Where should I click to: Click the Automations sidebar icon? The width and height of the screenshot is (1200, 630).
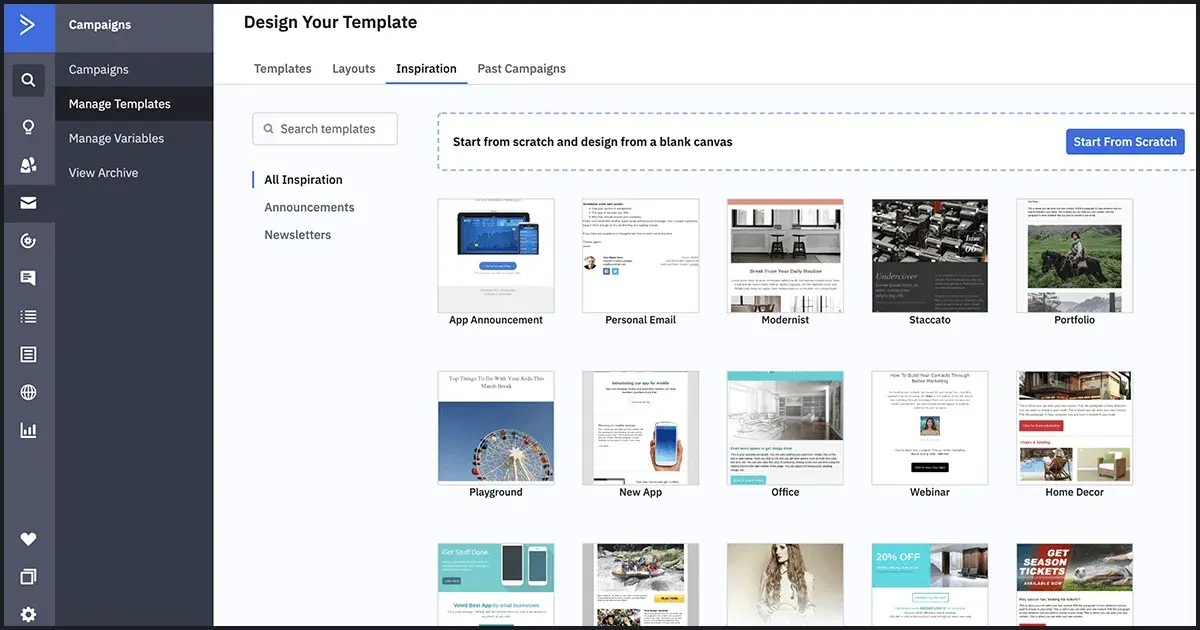click(x=27, y=240)
